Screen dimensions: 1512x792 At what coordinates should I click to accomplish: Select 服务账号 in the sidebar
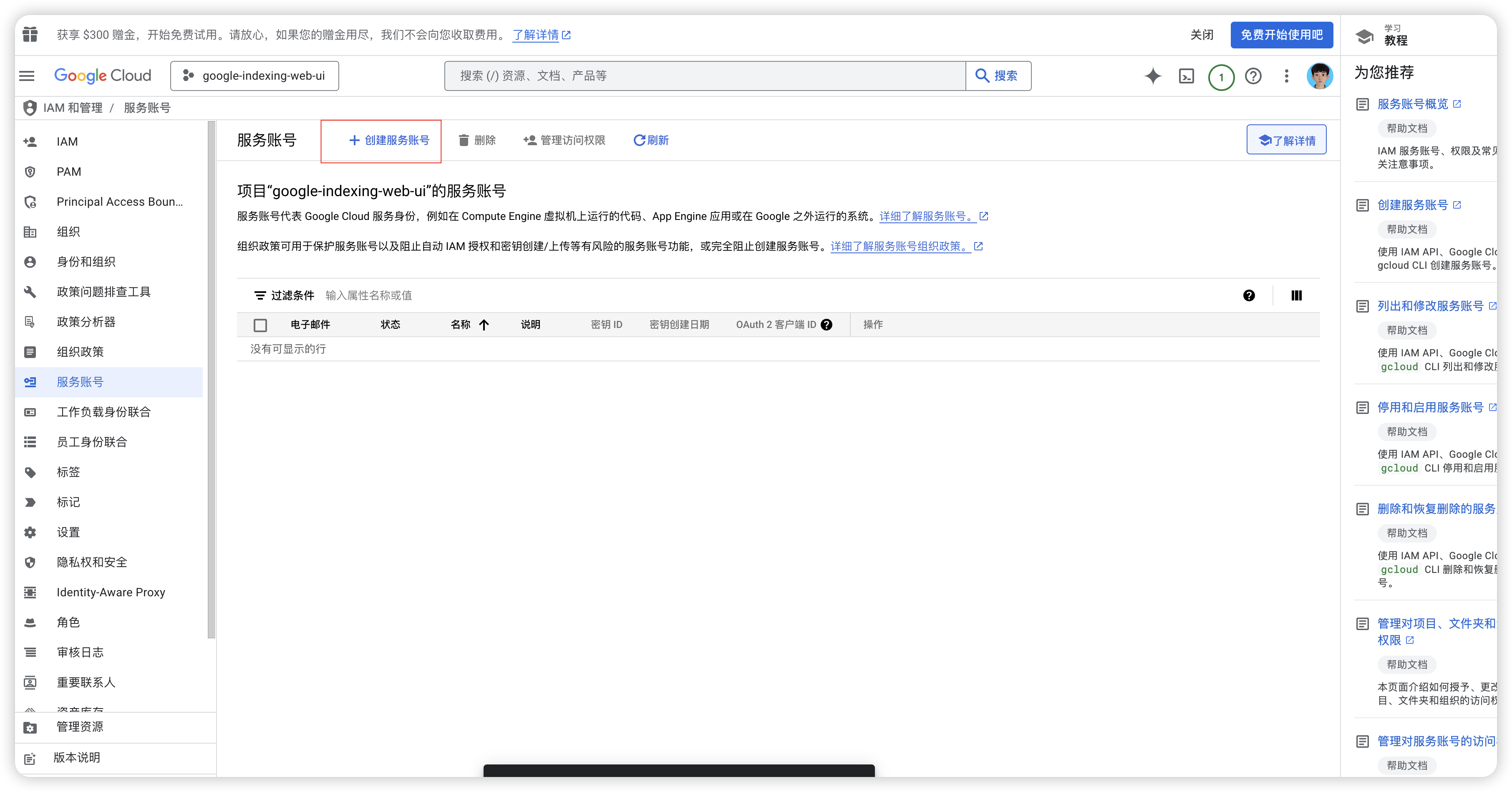coord(109,382)
